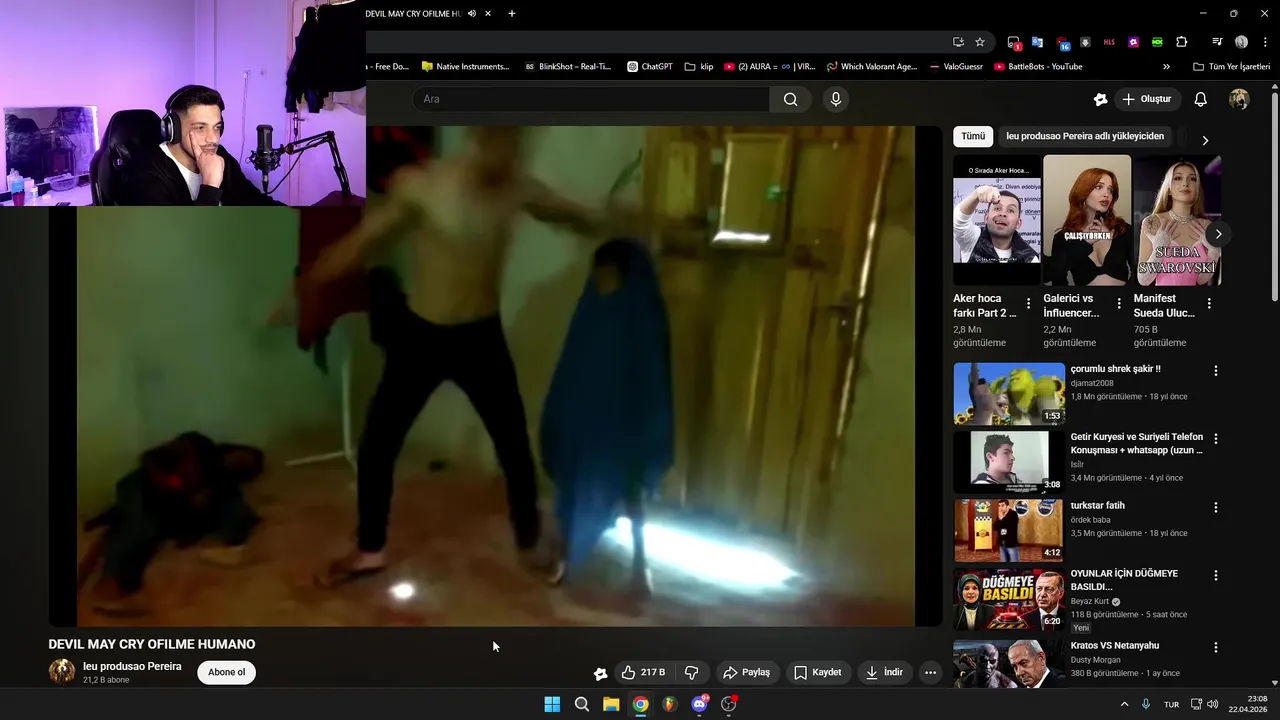
Task: Open the Chrome extensions puzzle icon
Action: [1182, 42]
